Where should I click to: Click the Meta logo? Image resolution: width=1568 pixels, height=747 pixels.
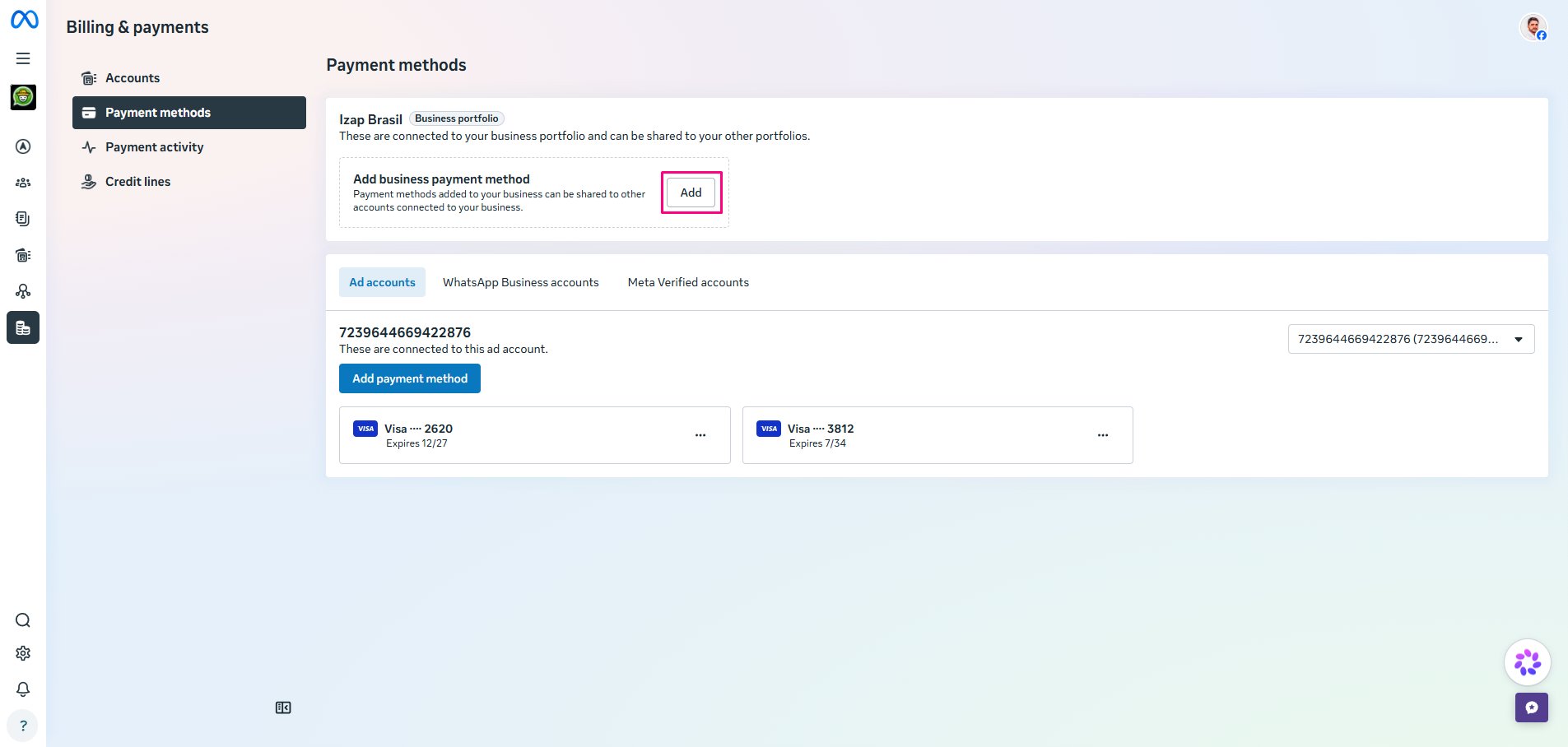point(24,19)
